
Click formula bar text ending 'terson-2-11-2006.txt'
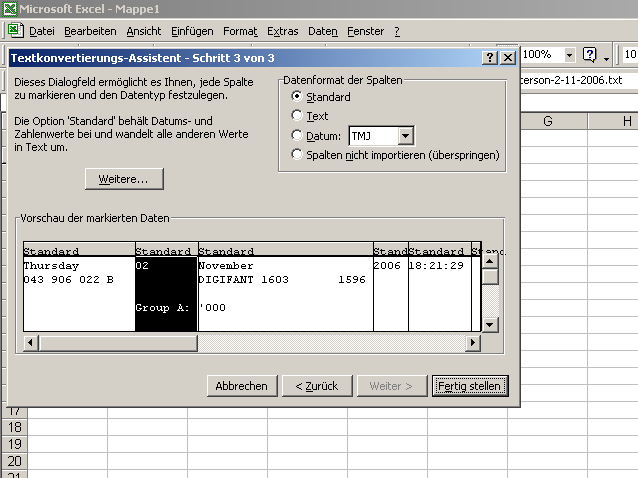point(572,80)
